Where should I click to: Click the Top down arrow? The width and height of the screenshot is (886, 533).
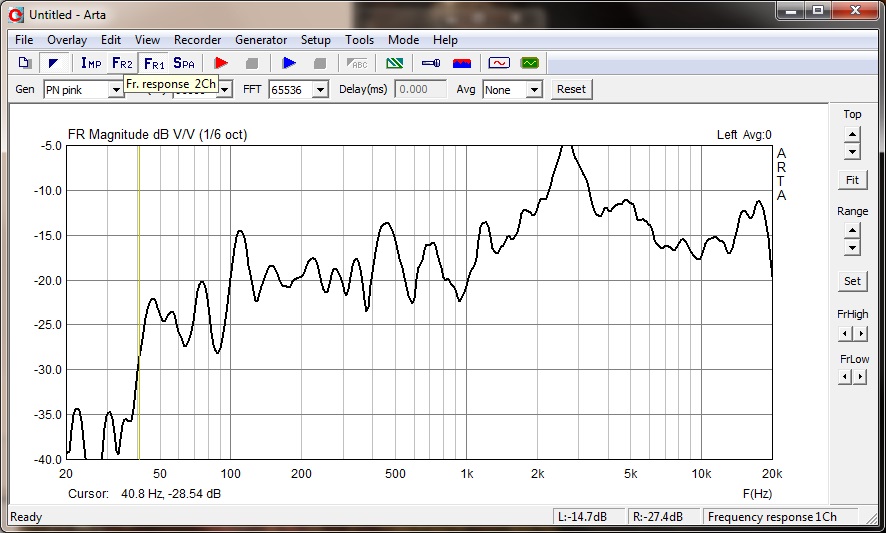pos(852,151)
